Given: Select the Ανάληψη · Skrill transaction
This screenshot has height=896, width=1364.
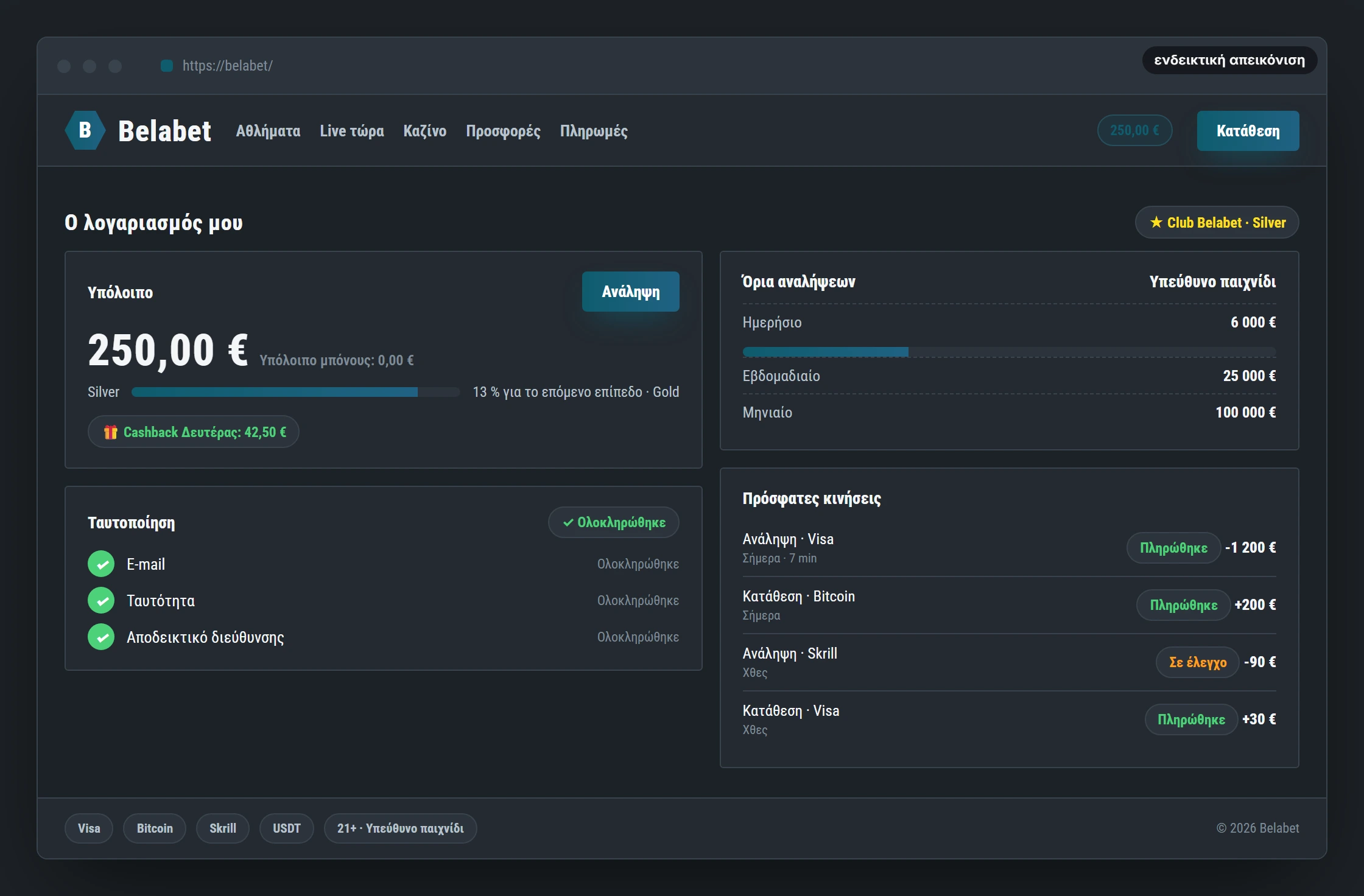Looking at the screenshot, I should click(x=1009, y=662).
